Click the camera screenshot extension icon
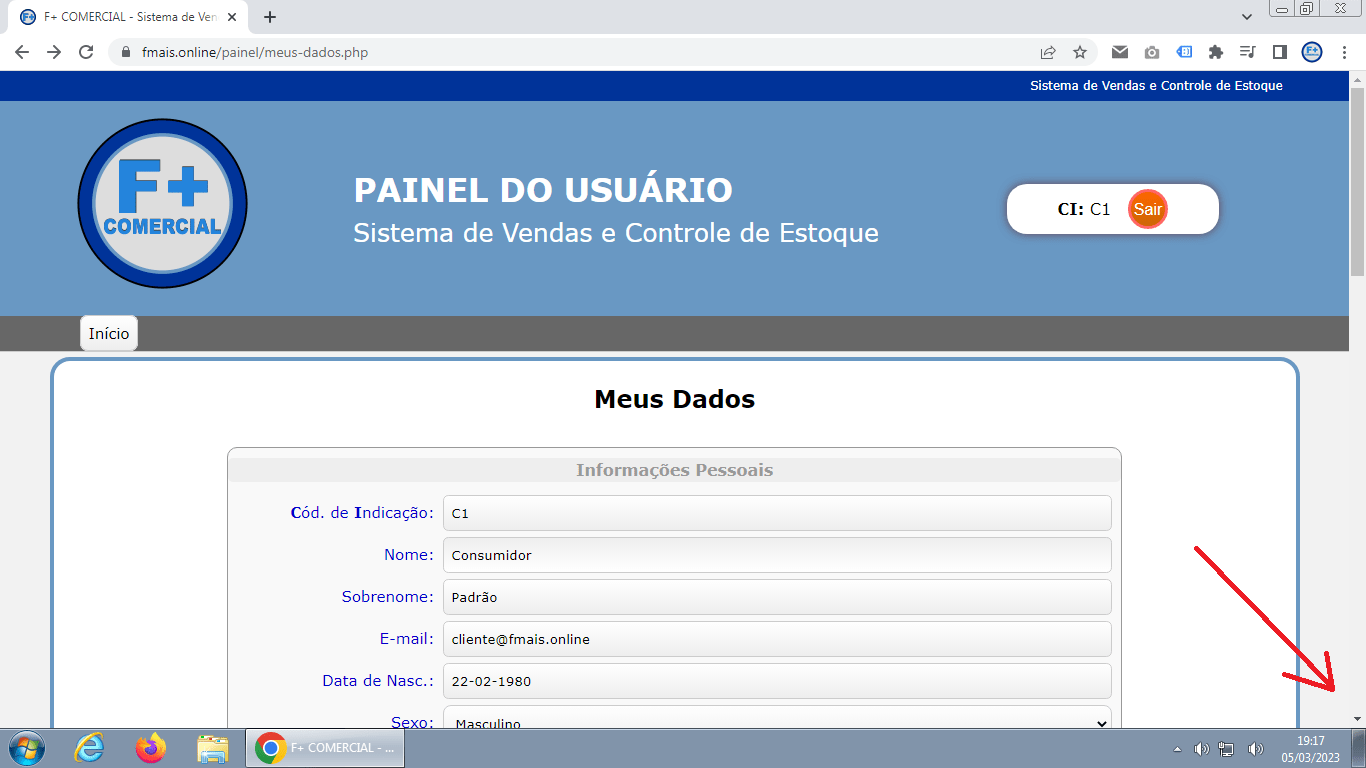 coord(1152,51)
